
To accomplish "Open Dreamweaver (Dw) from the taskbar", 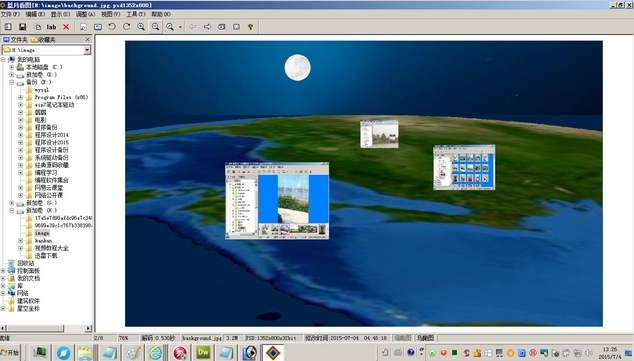I will pos(203,353).
